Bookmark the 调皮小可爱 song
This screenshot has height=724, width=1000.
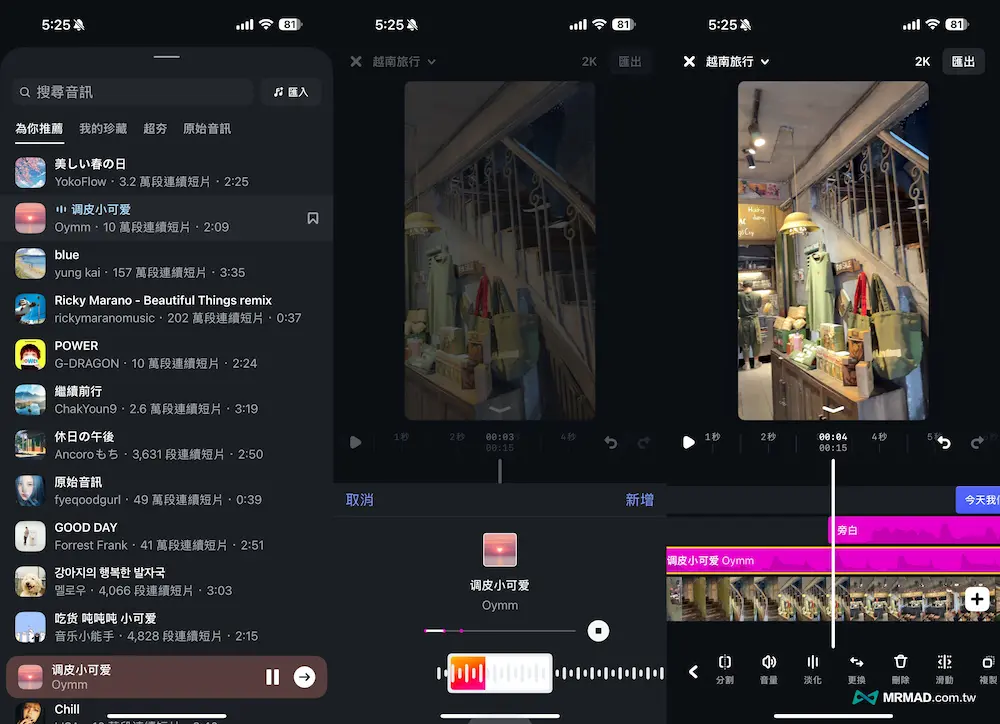point(313,218)
